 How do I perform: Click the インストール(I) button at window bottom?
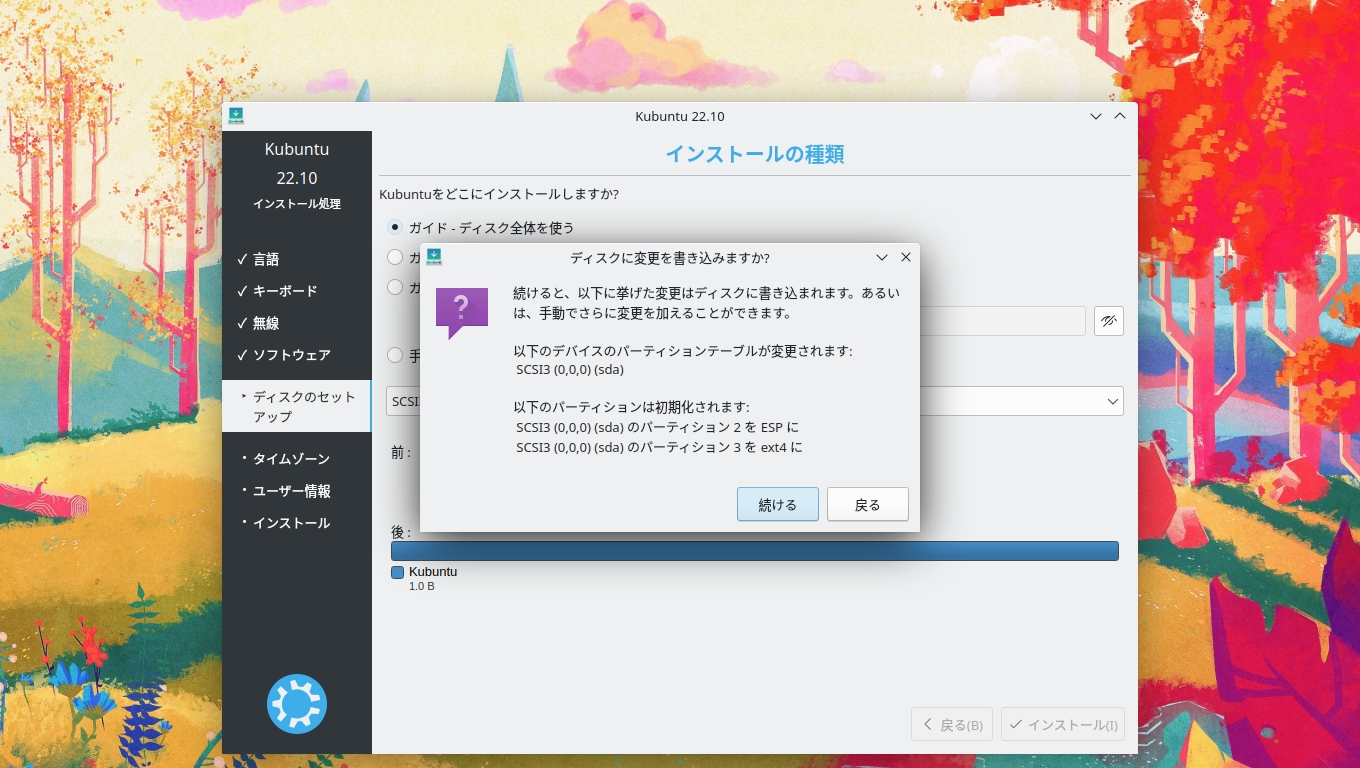pos(1063,724)
